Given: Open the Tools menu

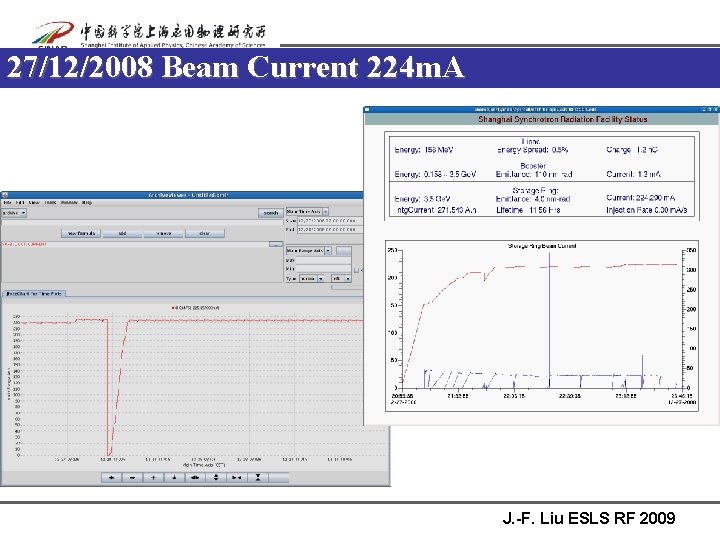Looking at the screenshot, I should pyautogui.click(x=50, y=202).
